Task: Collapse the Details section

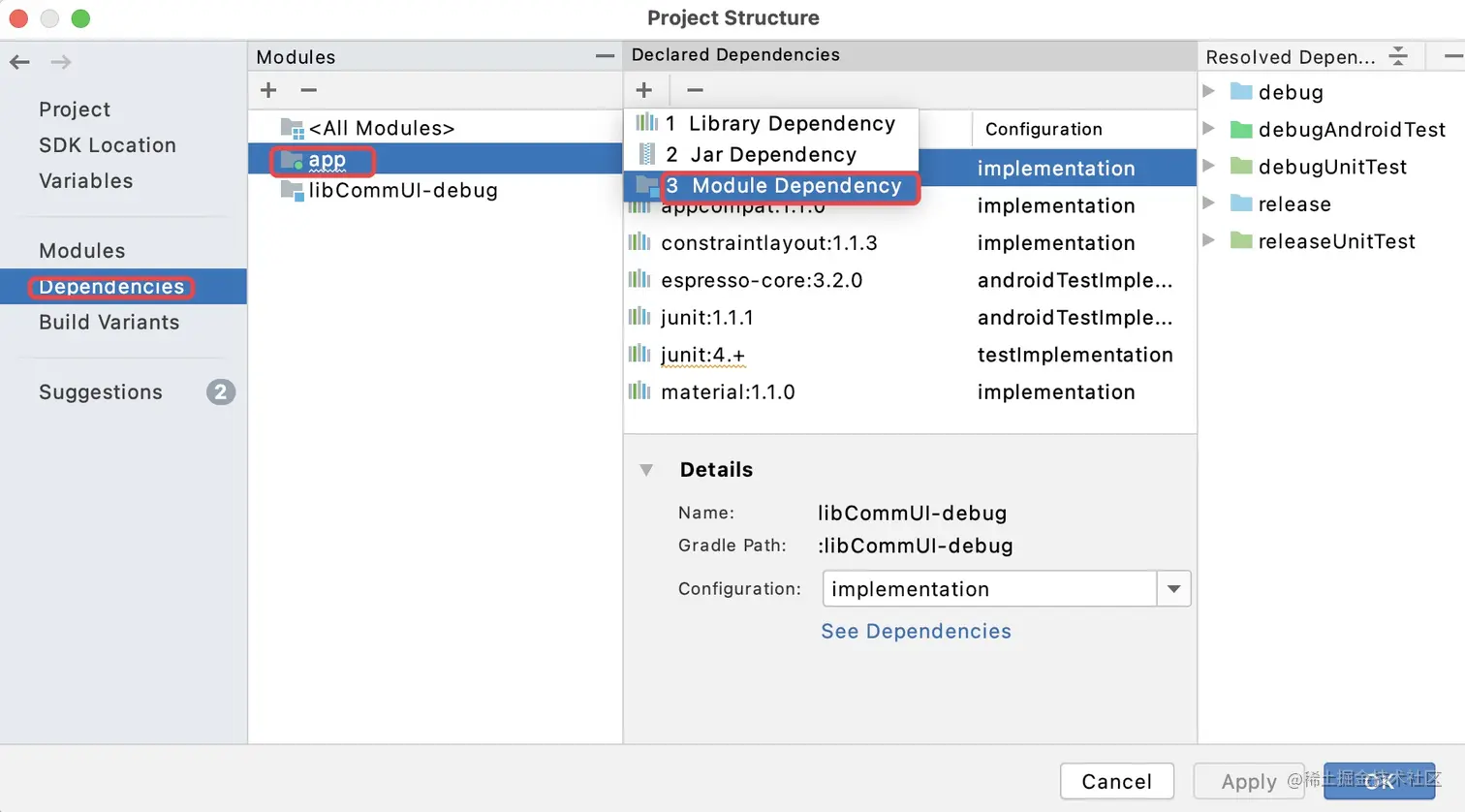Action: tap(646, 470)
